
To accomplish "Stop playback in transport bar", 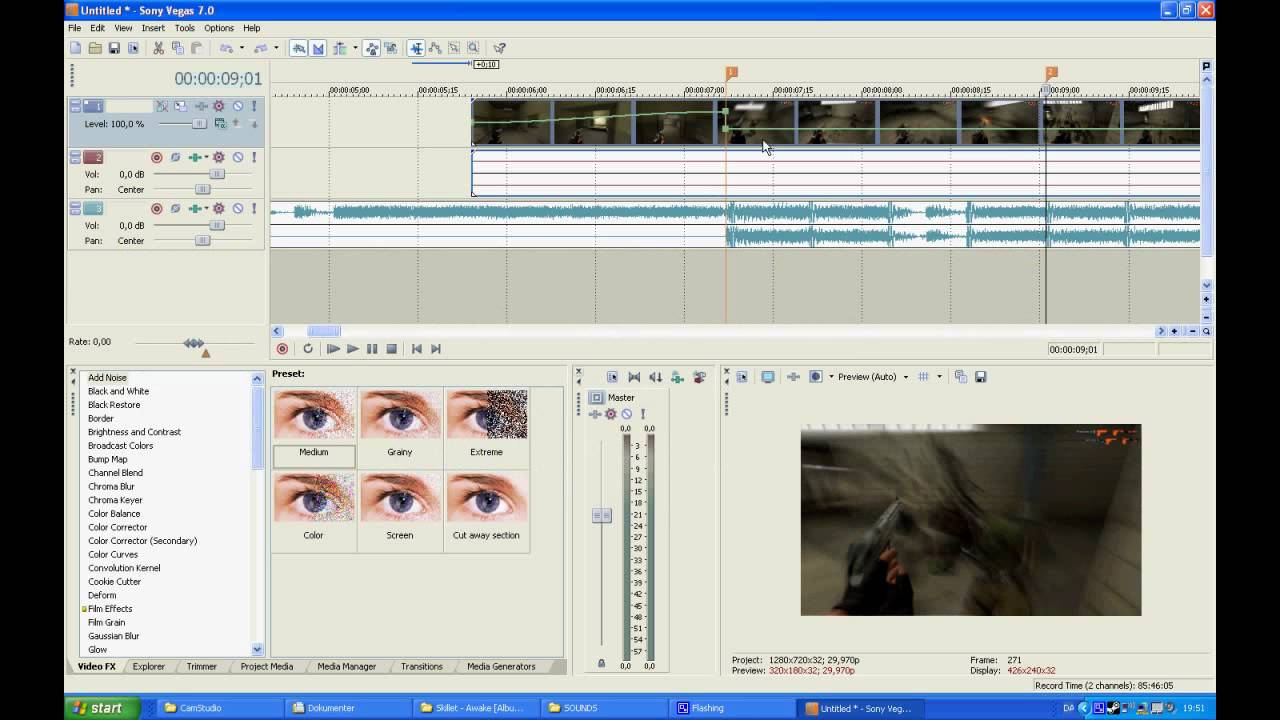I will point(392,349).
